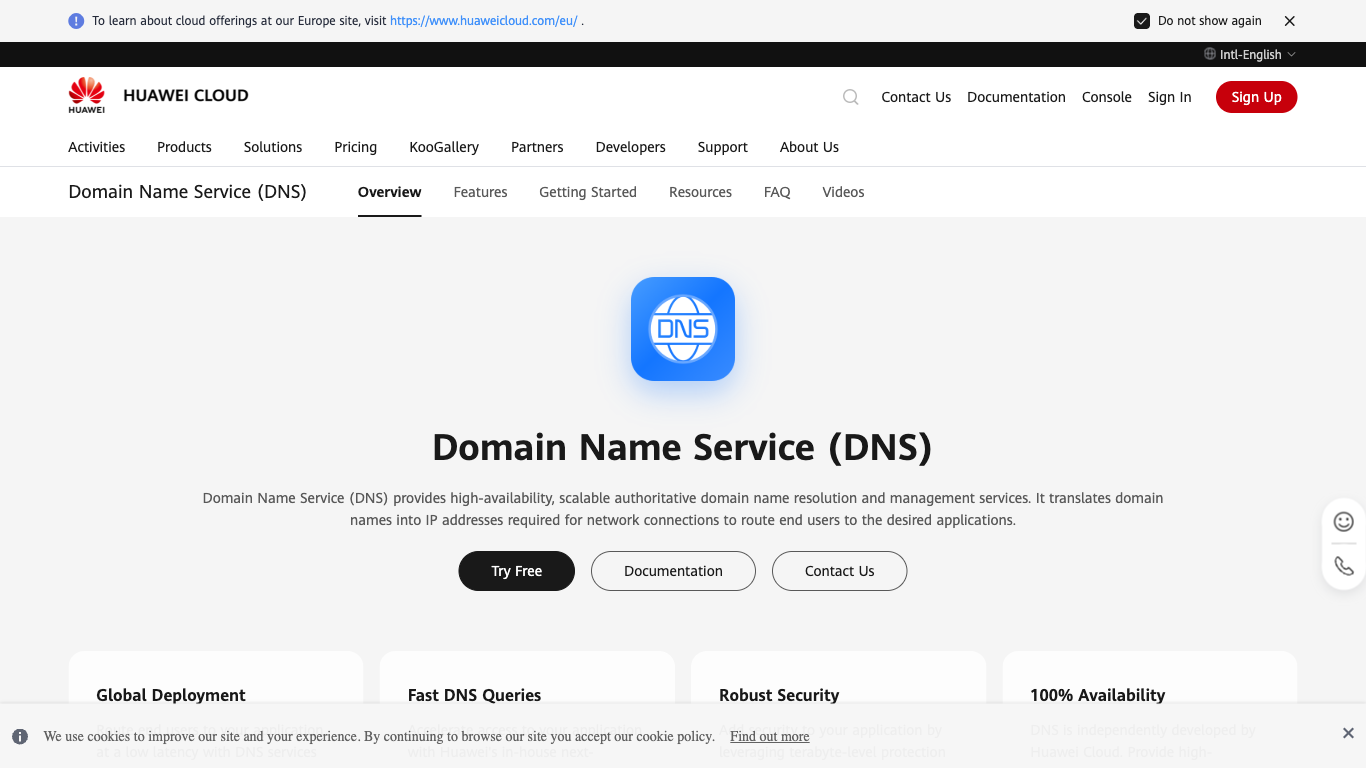Click the cookie notice info icon
Viewport: 1366px width, 768px height.
[20, 737]
